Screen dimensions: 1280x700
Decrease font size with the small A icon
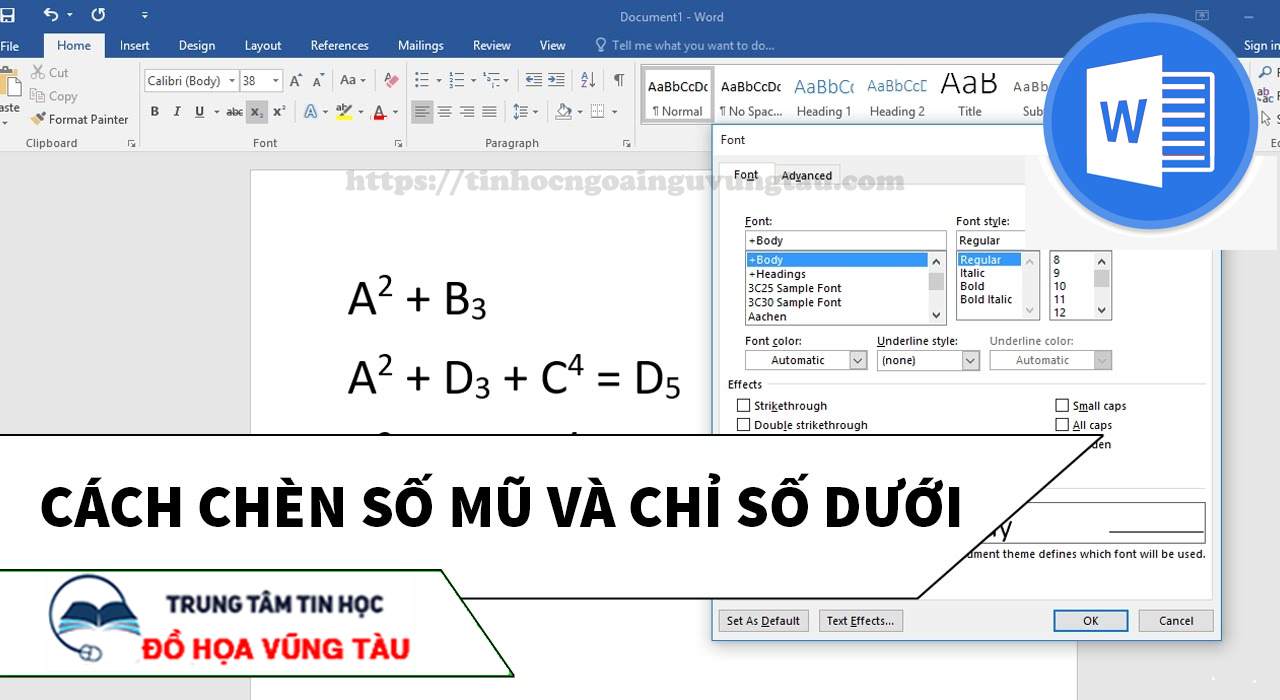pyautogui.click(x=317, y=80)
